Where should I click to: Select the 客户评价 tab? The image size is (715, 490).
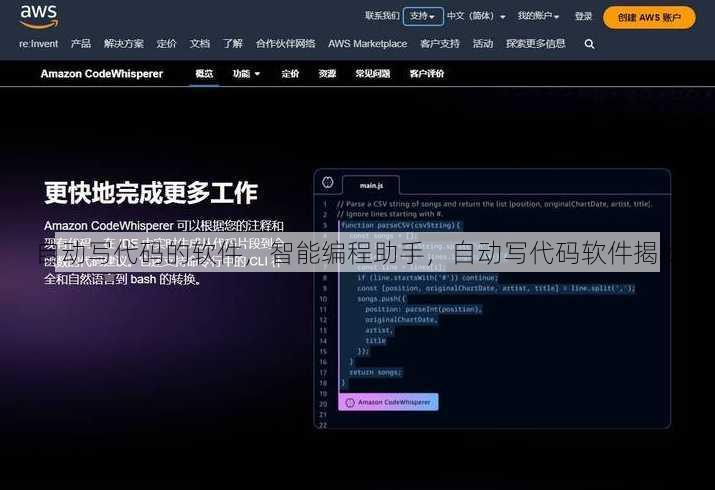427,74
